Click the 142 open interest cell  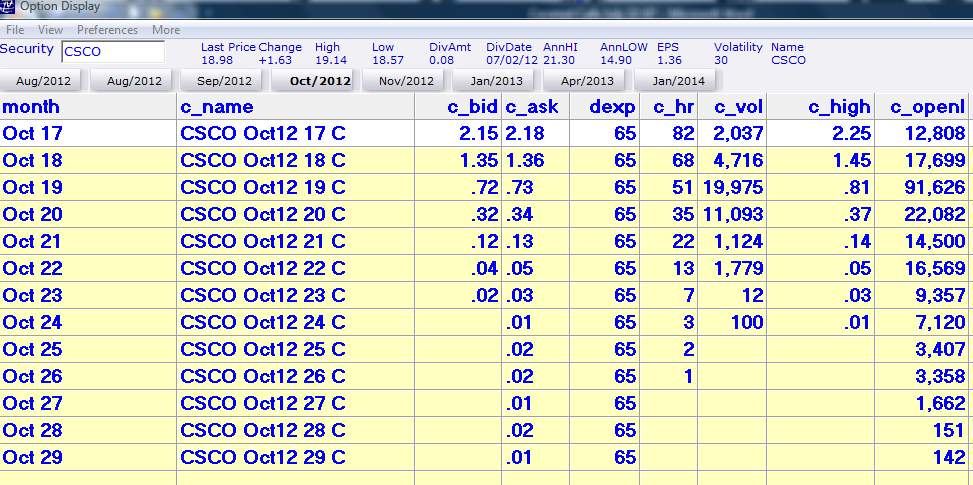click(x=921, y=457)
